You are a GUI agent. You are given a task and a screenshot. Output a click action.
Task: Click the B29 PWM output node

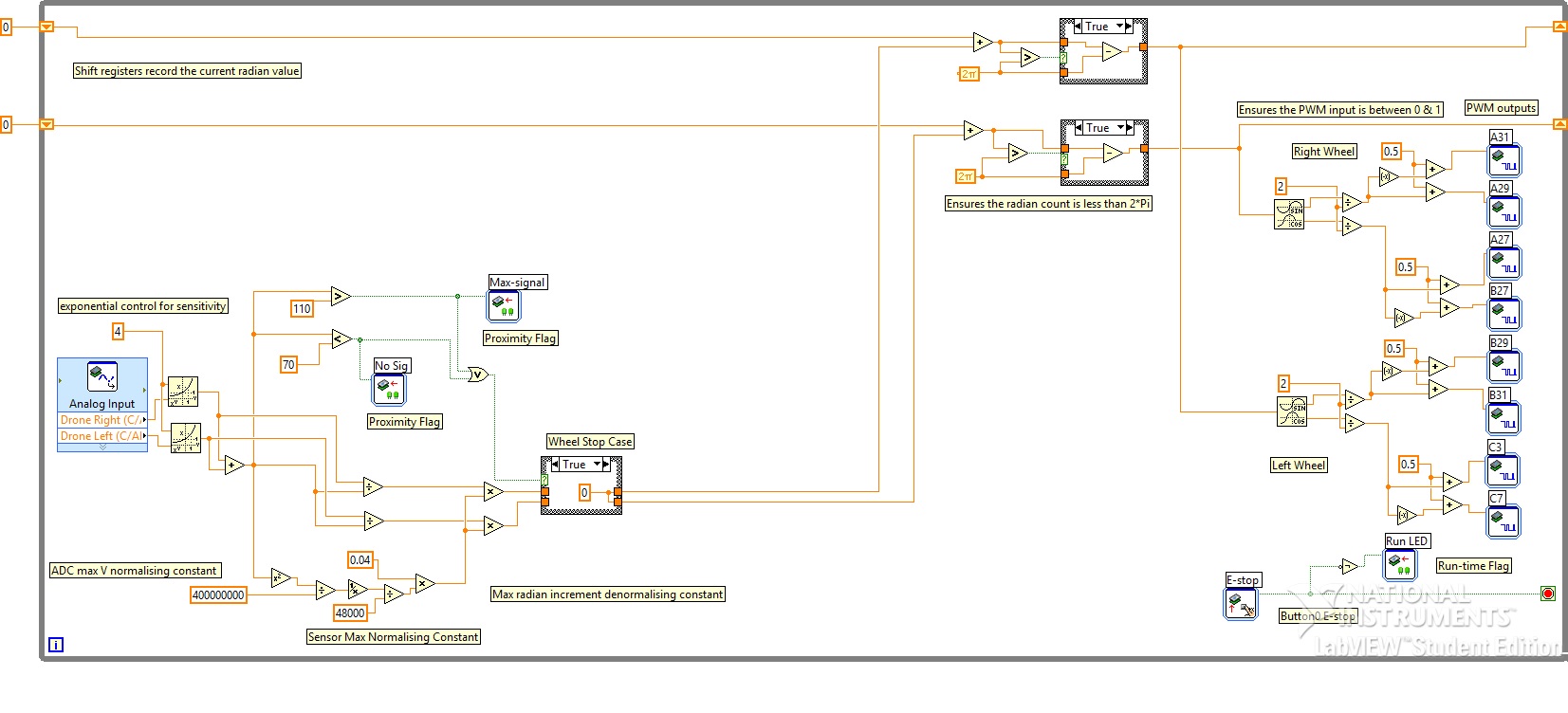pos(1503,366)
